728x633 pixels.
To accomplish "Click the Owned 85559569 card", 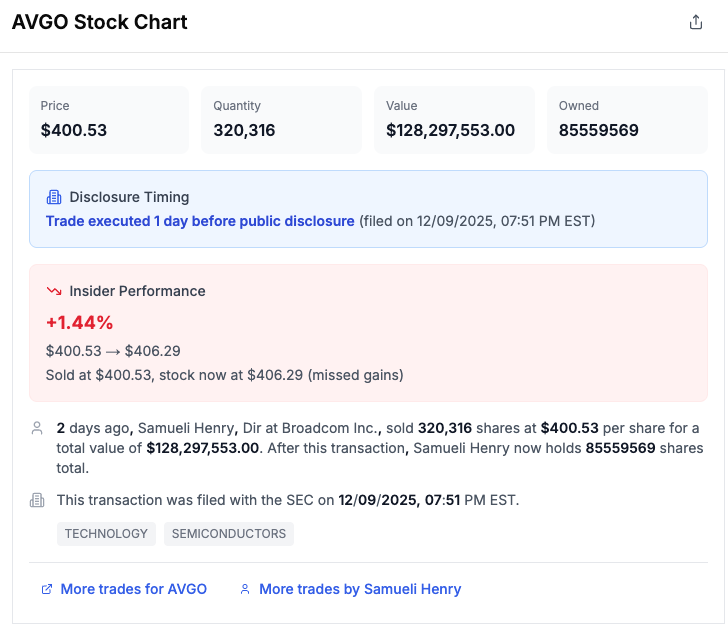I will click(627, 120).
